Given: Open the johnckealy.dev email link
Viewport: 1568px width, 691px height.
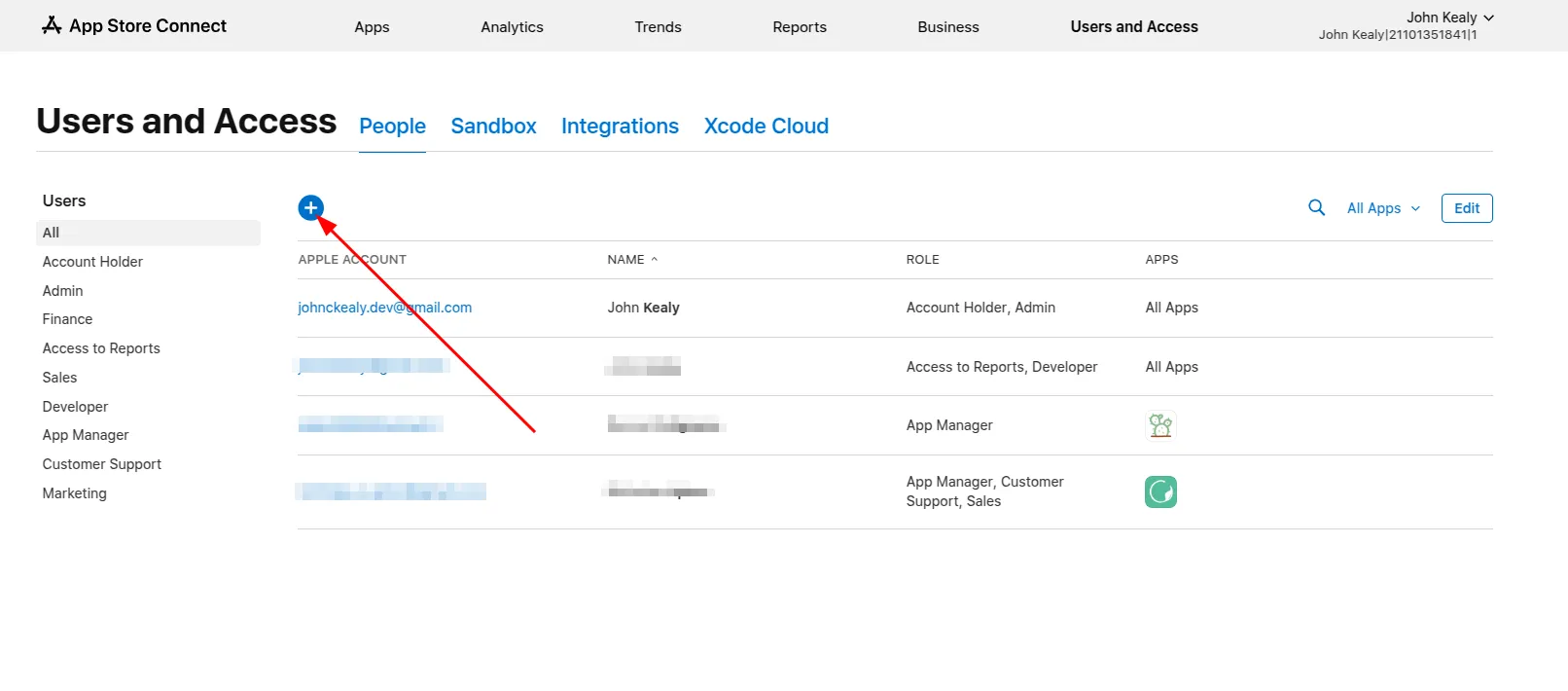Looking at the screenshot, I should (x=385, y=308).
